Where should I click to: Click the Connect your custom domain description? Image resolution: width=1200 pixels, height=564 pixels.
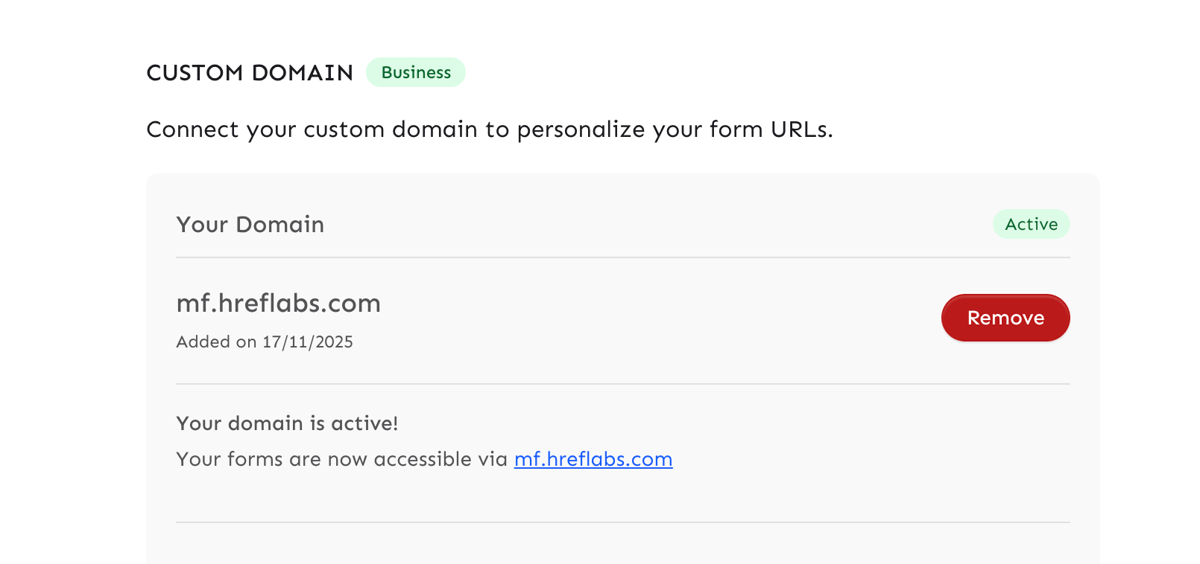coord(489,130)
